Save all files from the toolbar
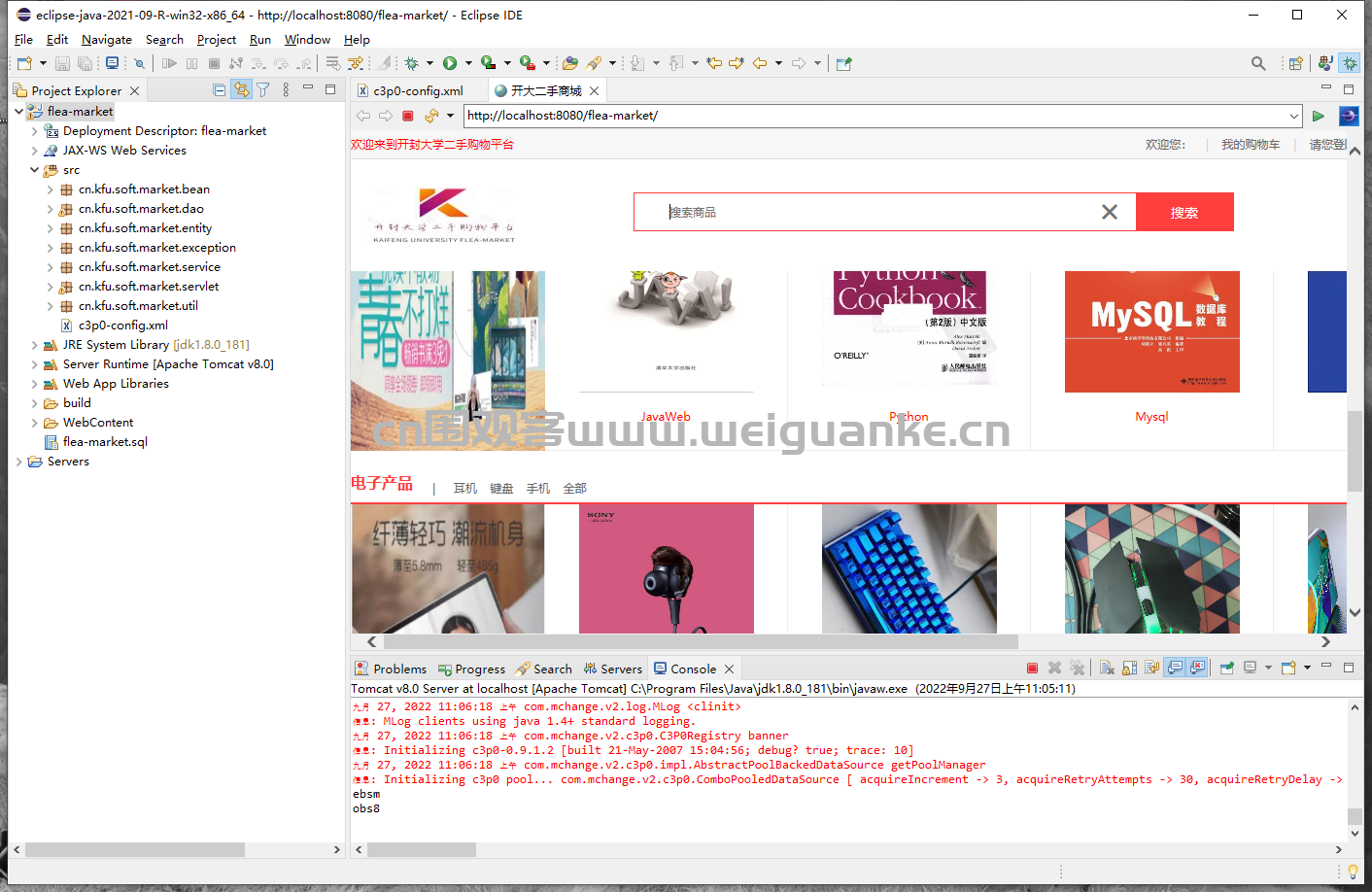Screen dimensions: 1372x892 tap(85, 63)
